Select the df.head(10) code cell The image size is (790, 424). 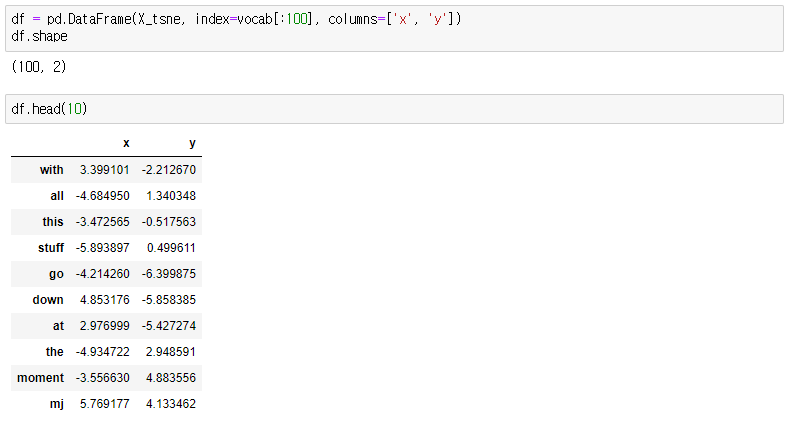pyautogui.click(x=394, y=109)
